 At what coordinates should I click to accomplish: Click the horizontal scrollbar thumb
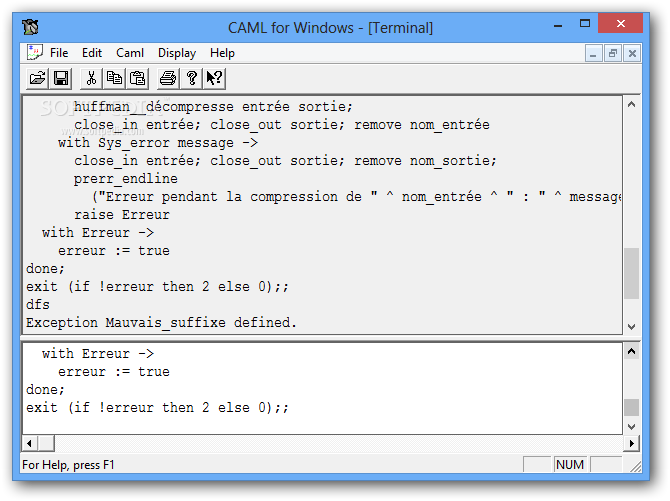pyautogui.click(x=46, y=443)
